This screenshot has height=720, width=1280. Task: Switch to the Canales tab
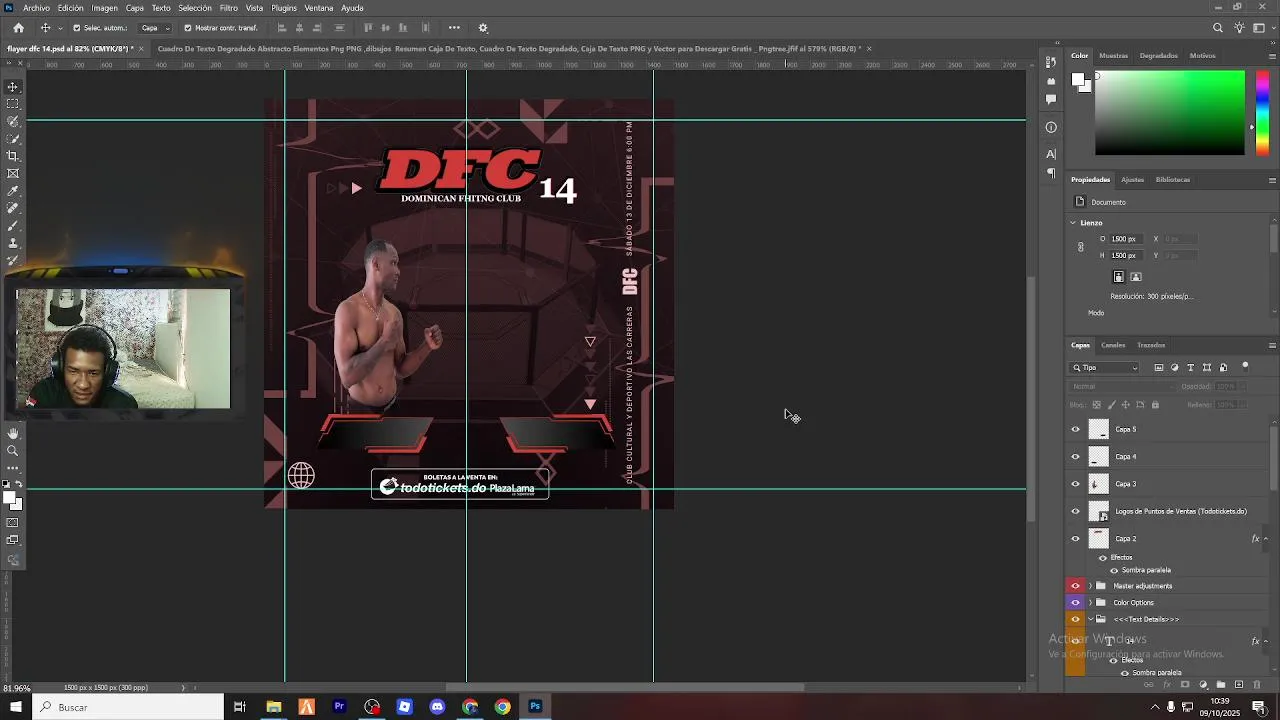(1113, 345)
